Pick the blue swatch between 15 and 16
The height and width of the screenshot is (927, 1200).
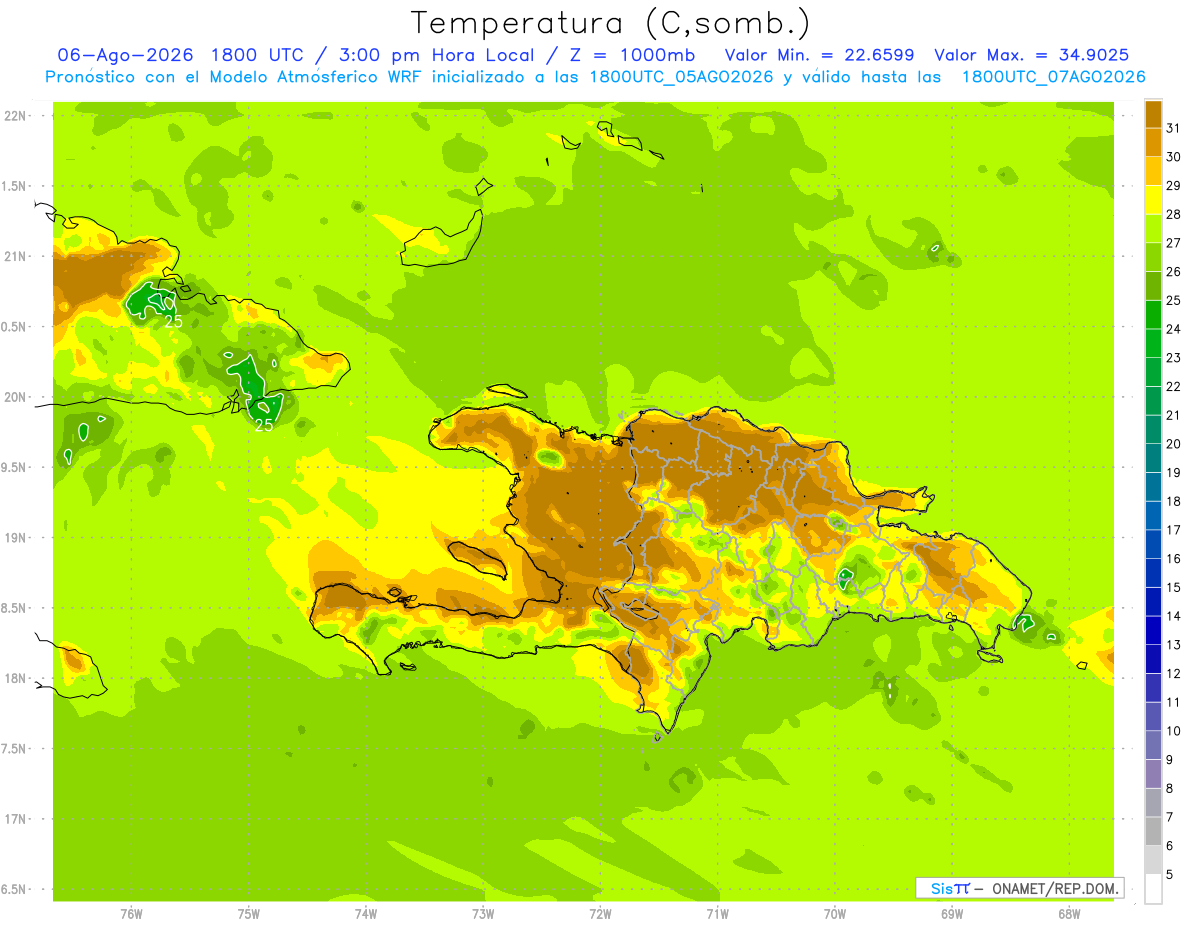1153,573
